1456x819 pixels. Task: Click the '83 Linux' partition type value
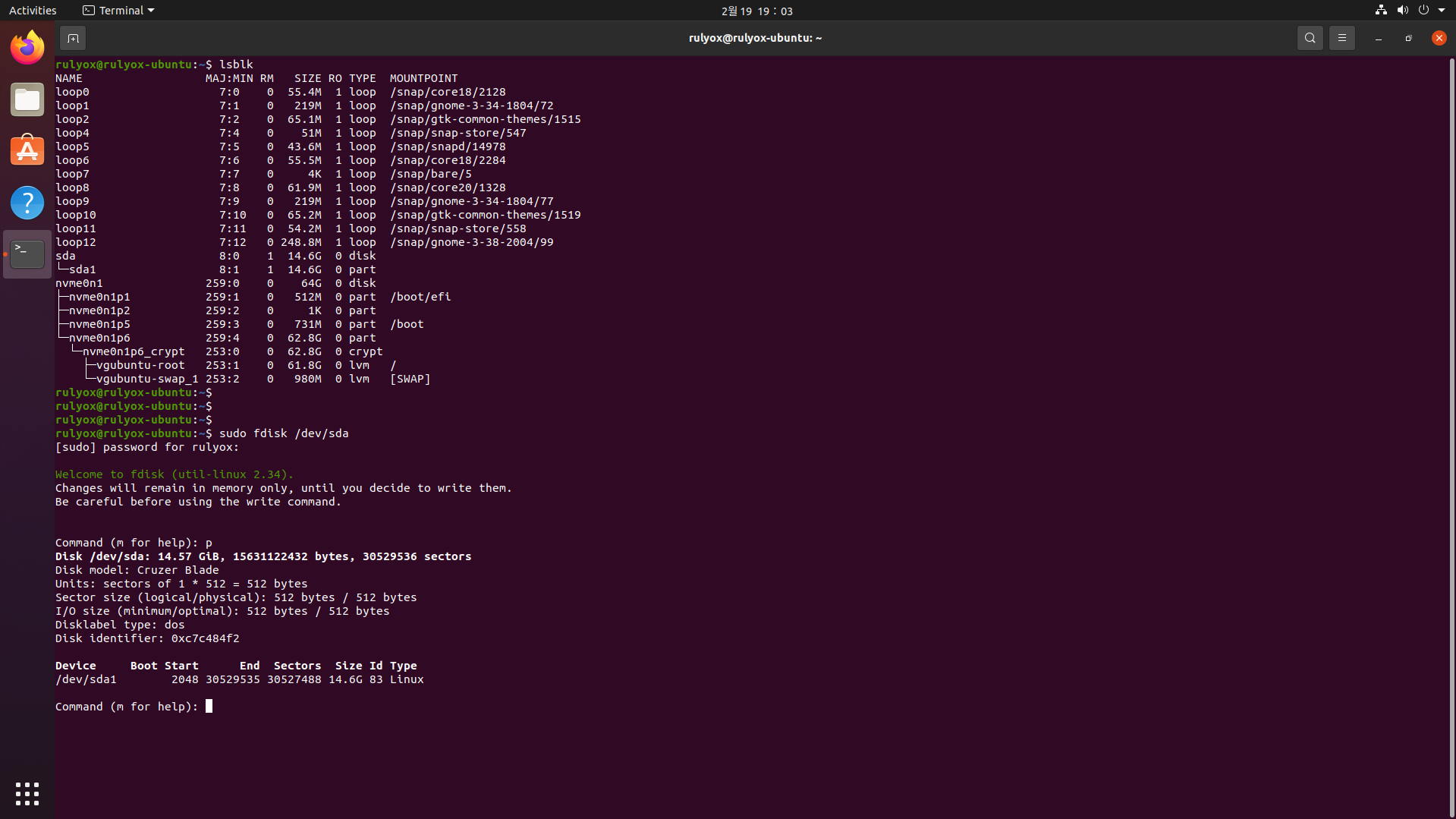pos(397,679)
